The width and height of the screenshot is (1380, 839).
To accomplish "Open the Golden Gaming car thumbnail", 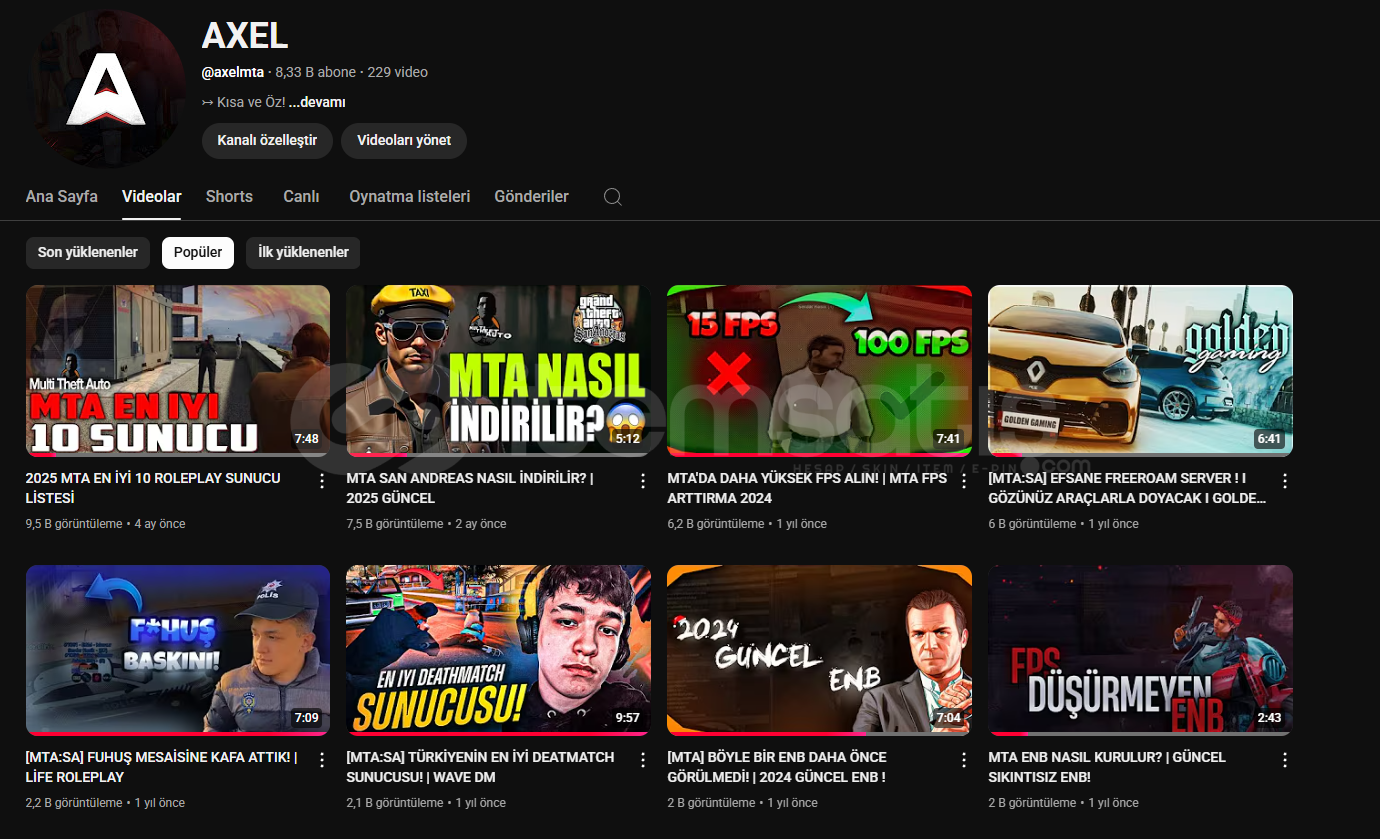I will point(1140,371).
